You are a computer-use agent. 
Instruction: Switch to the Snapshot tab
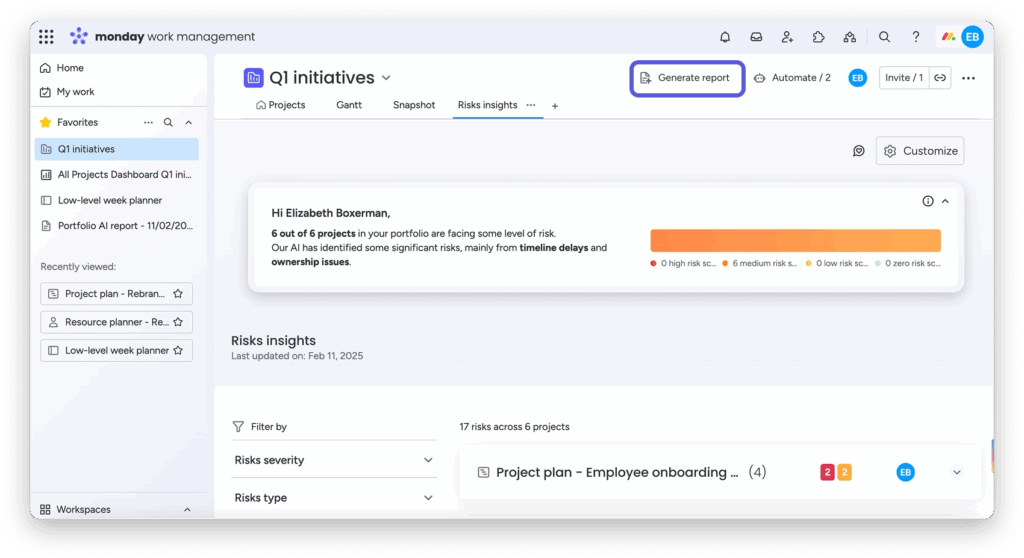414,105
